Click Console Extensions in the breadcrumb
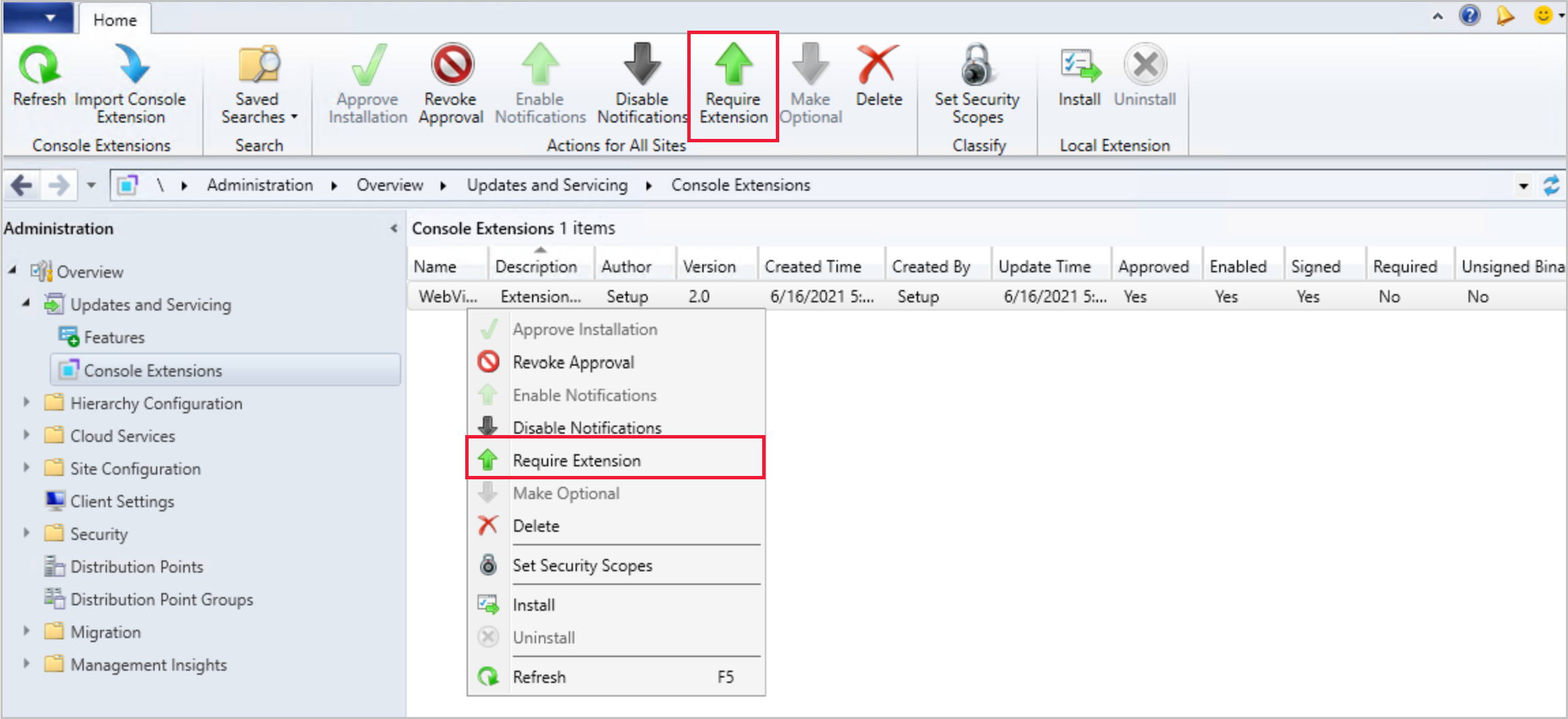Viewport: 1568px width, 719px height. [x=740, y=185]
